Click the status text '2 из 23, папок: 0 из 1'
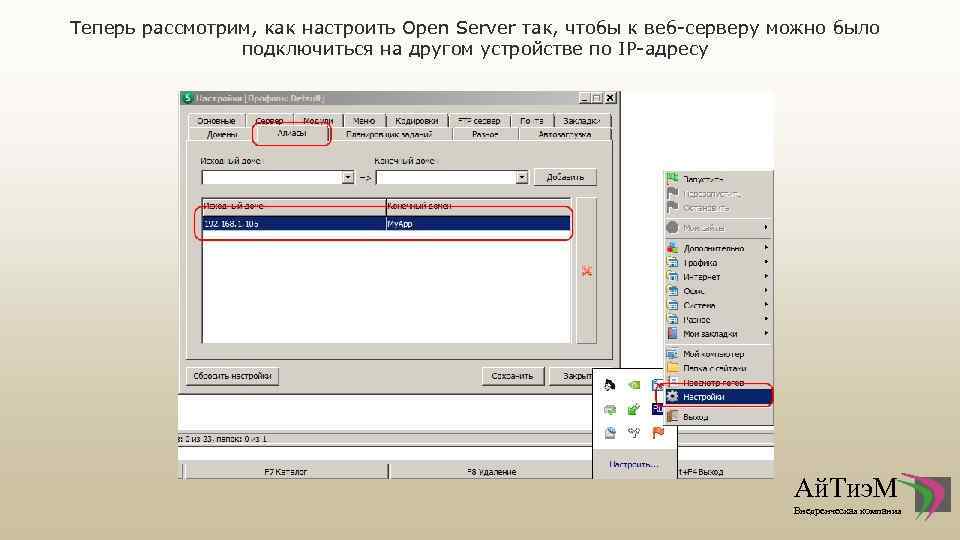960x540 pixels. (x=223, y=439)
